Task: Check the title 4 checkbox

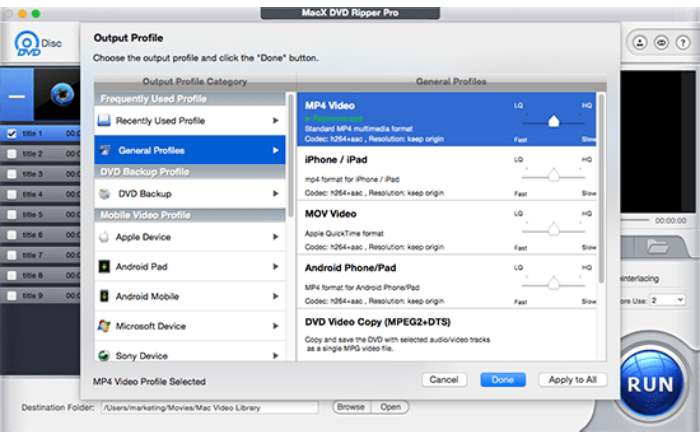Action: (x=12, y=195)
